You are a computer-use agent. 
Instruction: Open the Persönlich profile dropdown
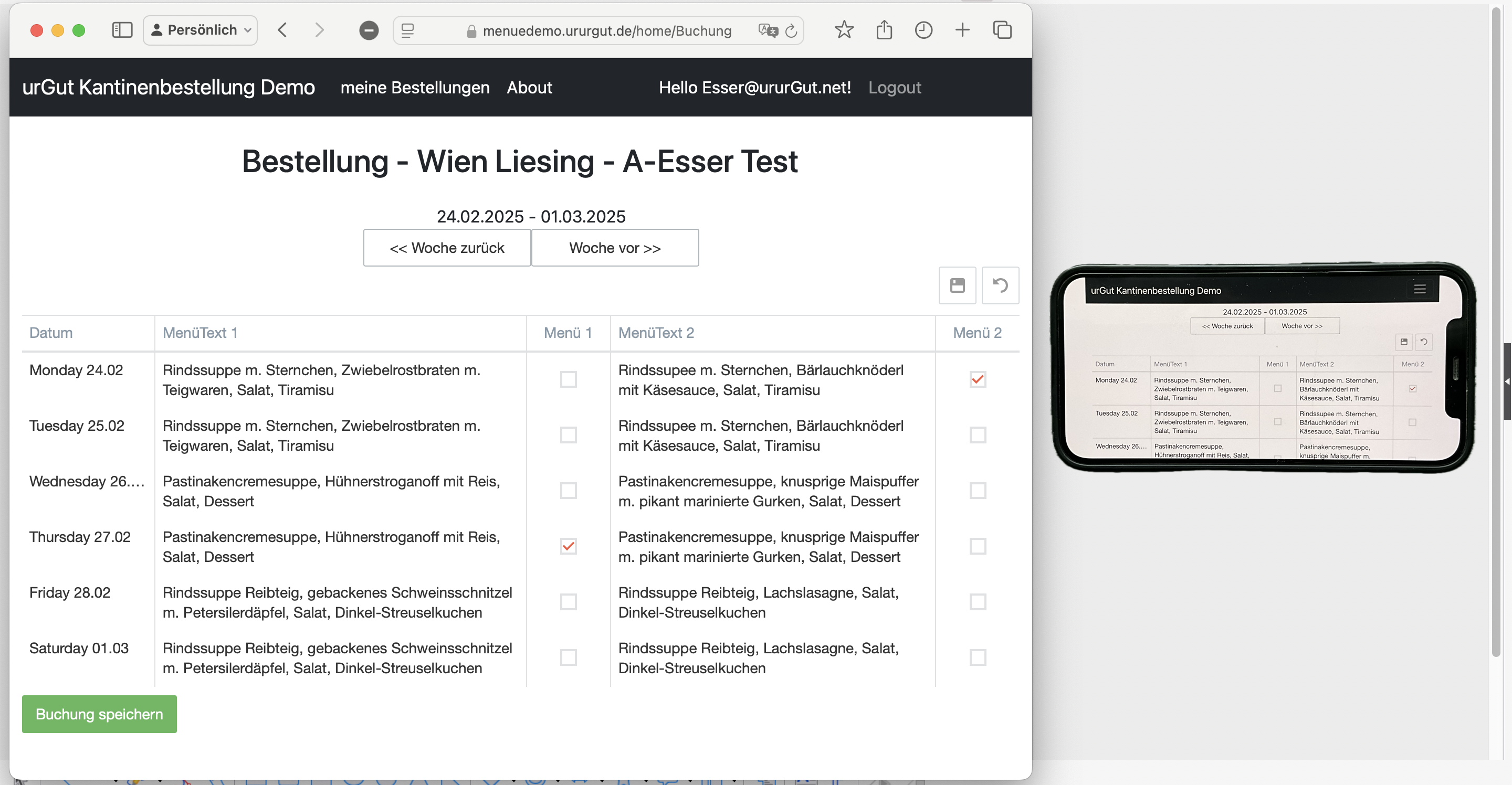[x=201, y=30]
